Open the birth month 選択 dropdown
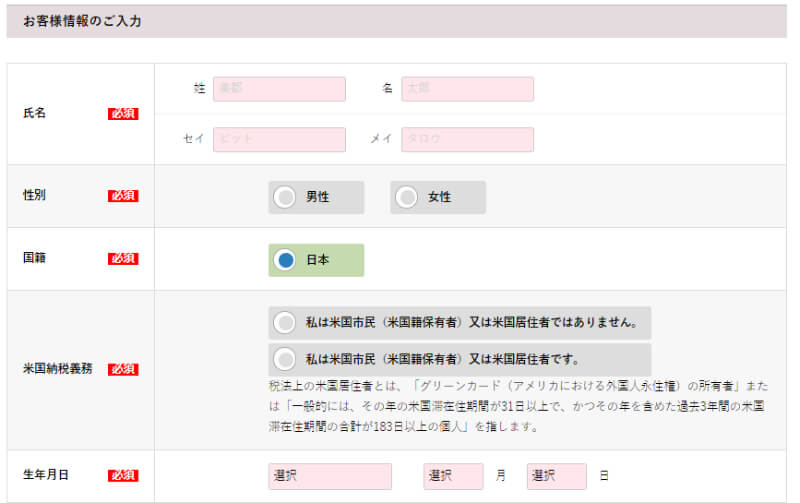The height and width of the screenshot is (503, 800). coord(453,476)
